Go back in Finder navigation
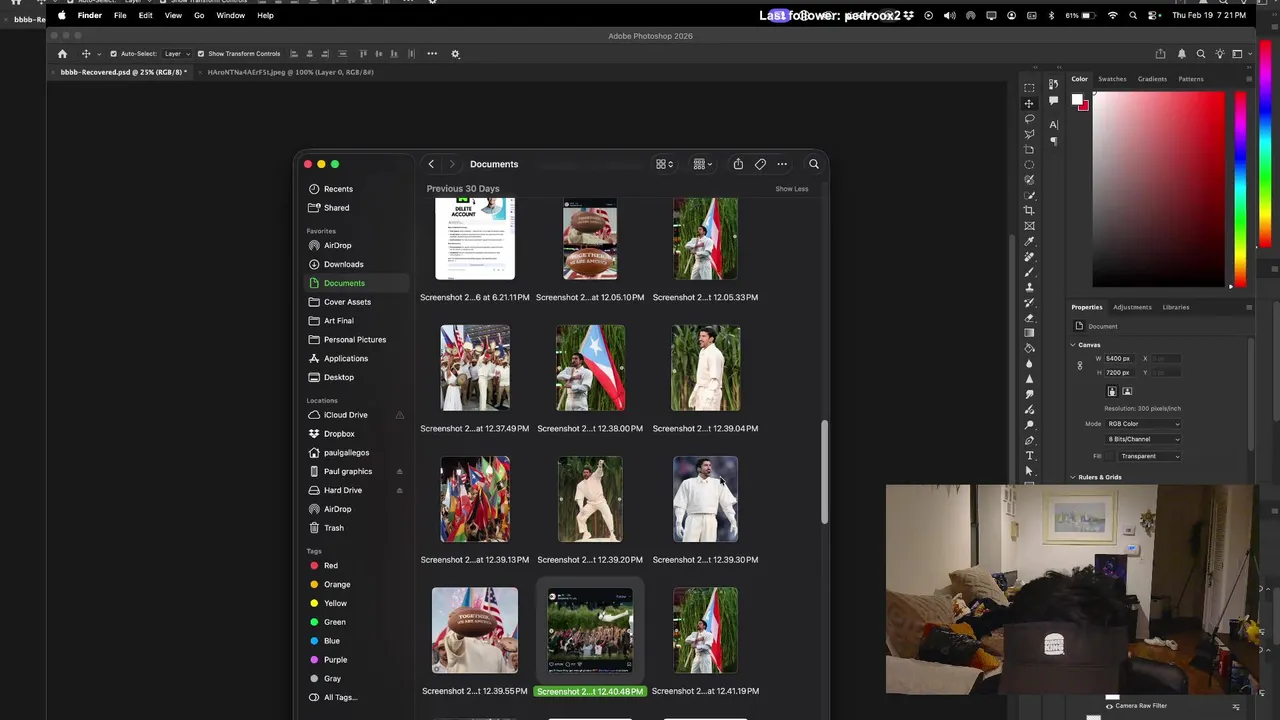The image size is (1280, 720). (431, 164)
